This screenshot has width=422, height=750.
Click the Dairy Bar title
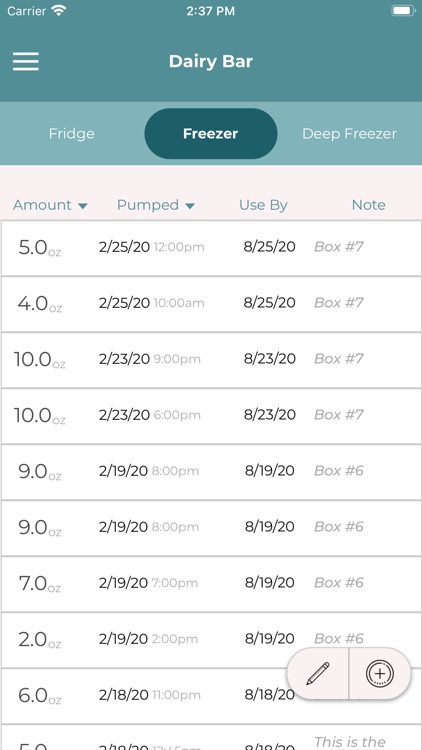(x=211, y=61)
